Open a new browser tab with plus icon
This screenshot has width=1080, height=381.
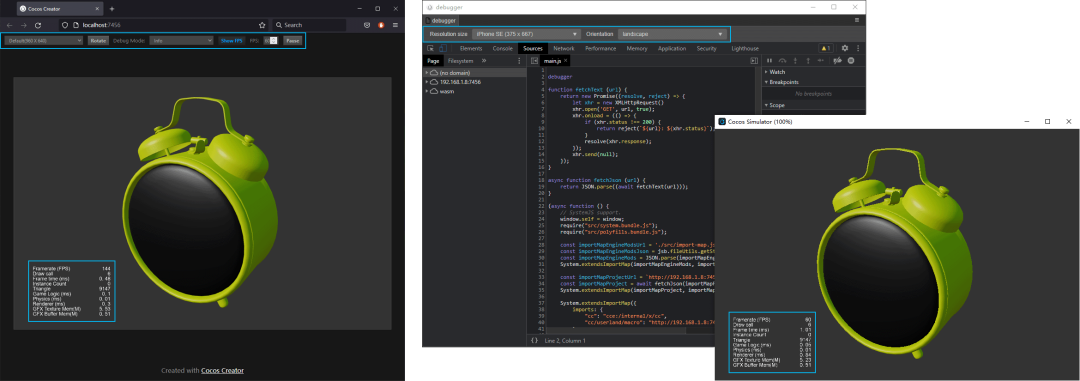click(112, 9)
